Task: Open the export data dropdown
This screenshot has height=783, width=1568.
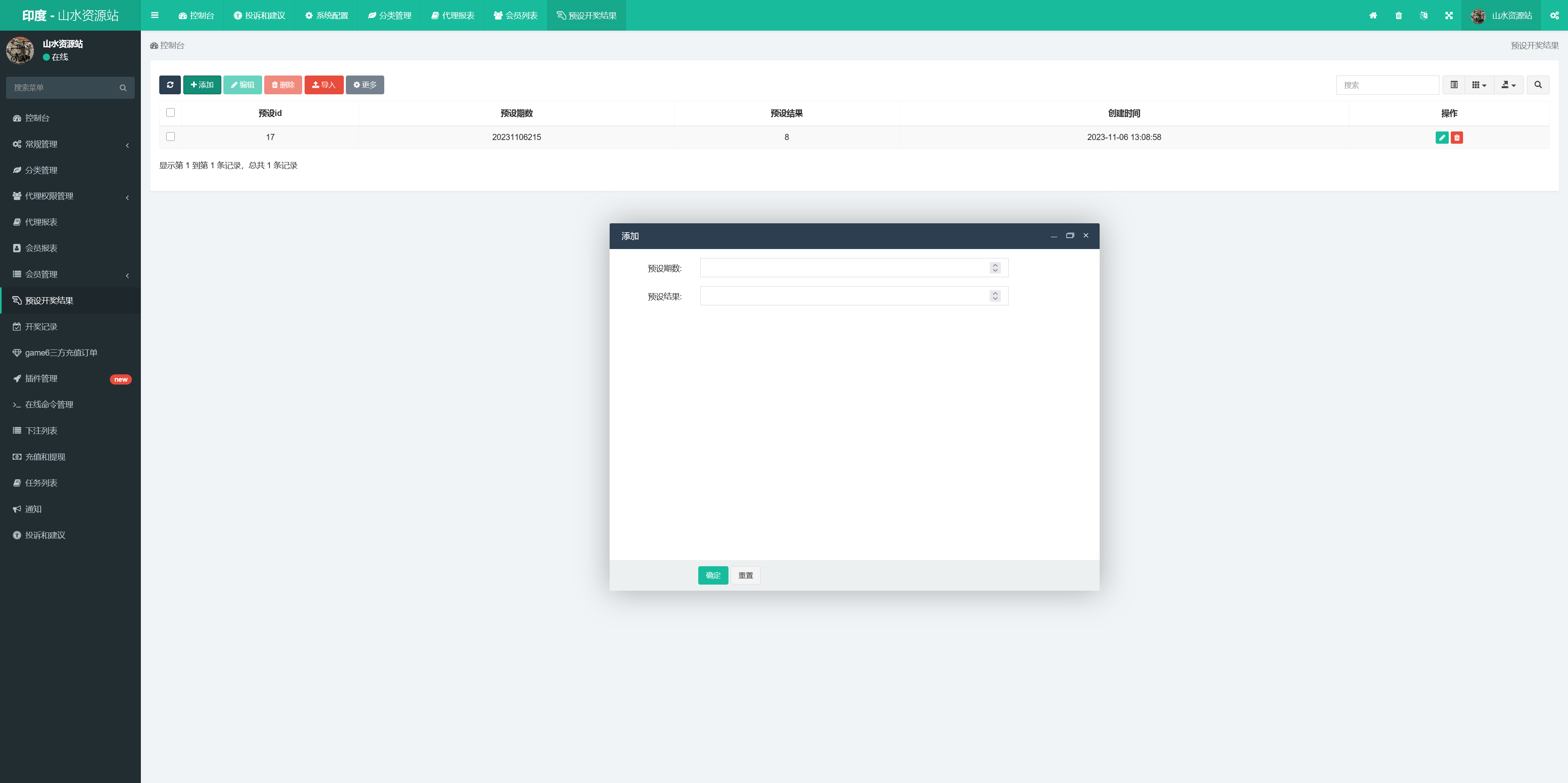Action: [x=1508, y=85]
